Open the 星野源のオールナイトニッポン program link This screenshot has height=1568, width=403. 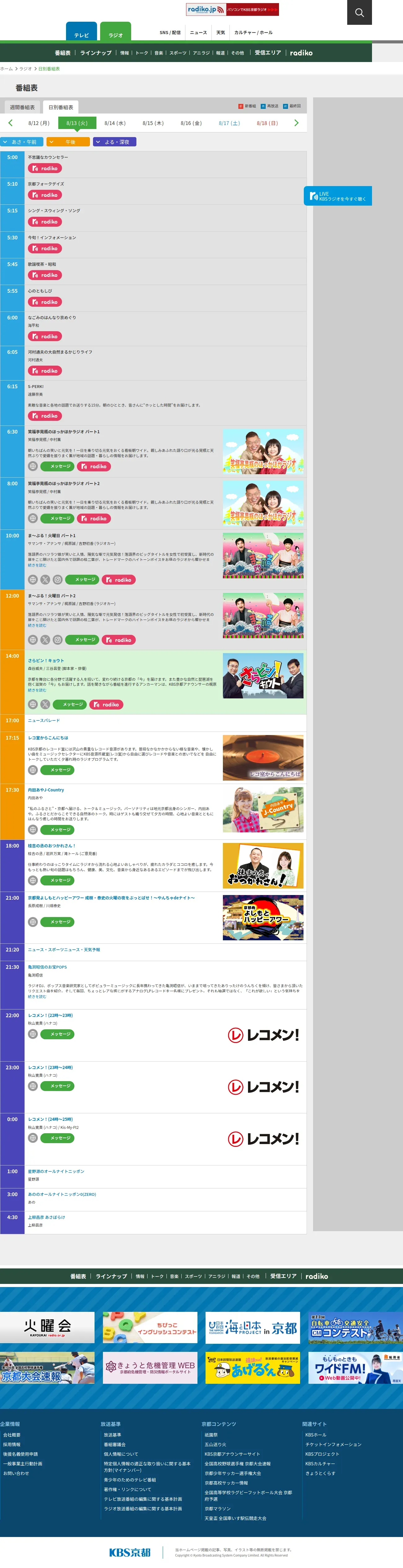pos(56,1171)
